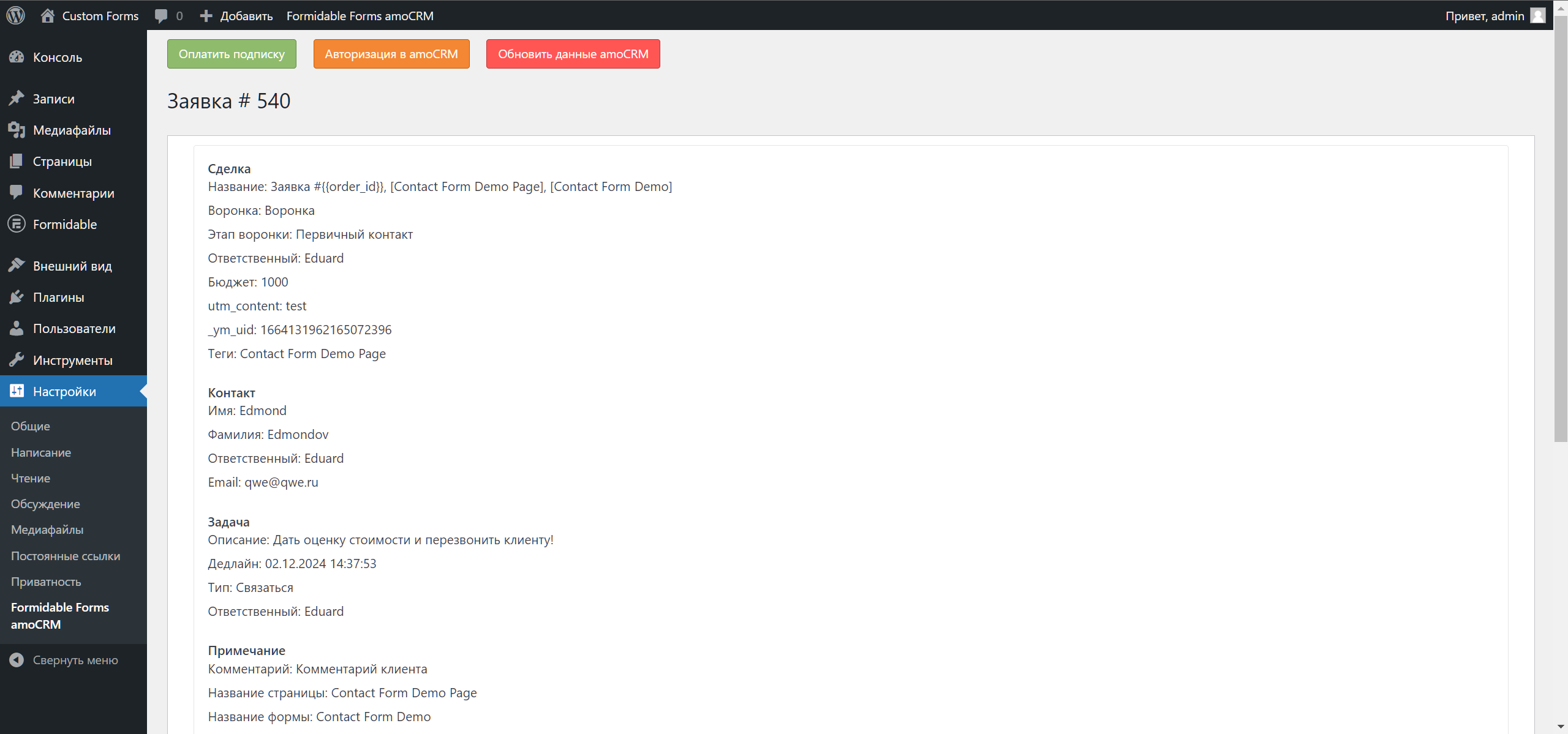Select Formidable Forms amoCRM in top bar
The image size is (1568, 734).
tap(360, 15)
